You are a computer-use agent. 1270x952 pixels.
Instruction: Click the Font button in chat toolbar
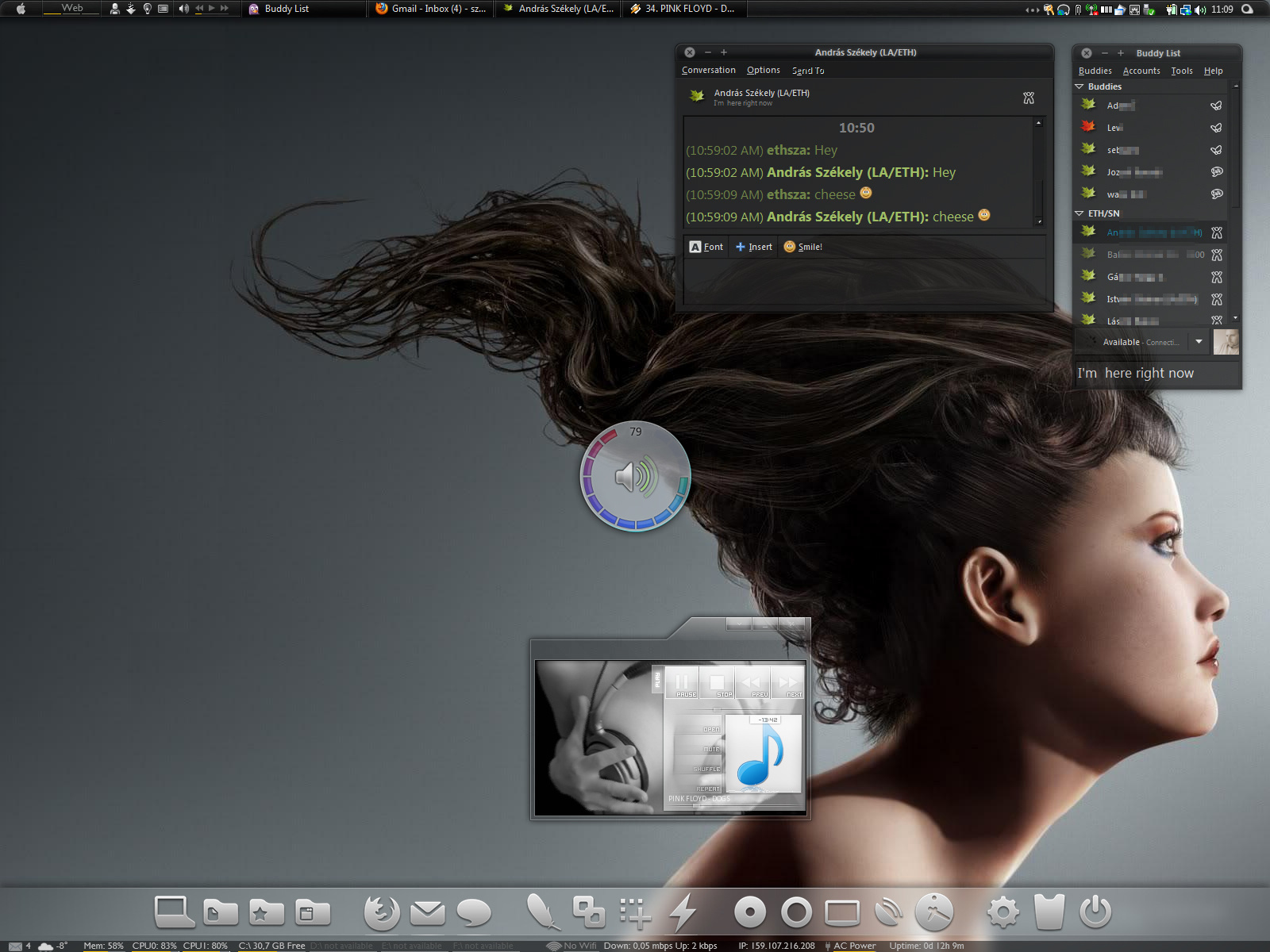click(x=706, y=247)
